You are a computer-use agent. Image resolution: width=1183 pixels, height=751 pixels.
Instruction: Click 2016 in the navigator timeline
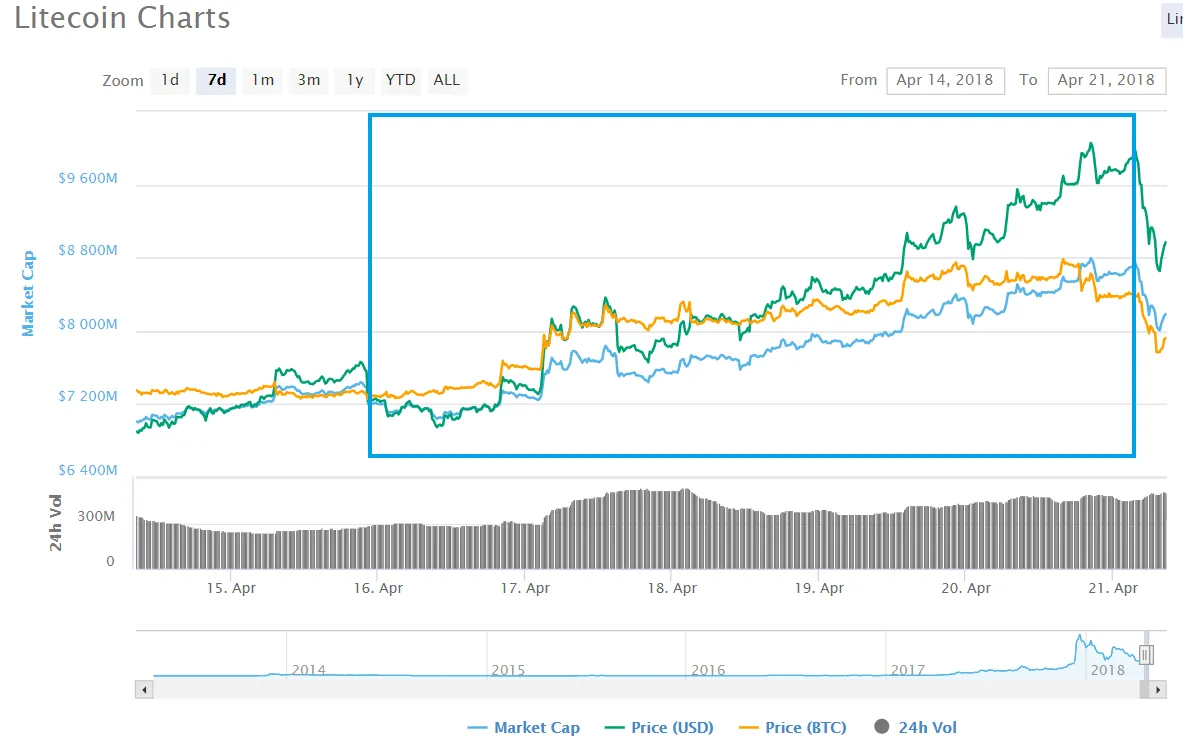(x=708, y=670)
